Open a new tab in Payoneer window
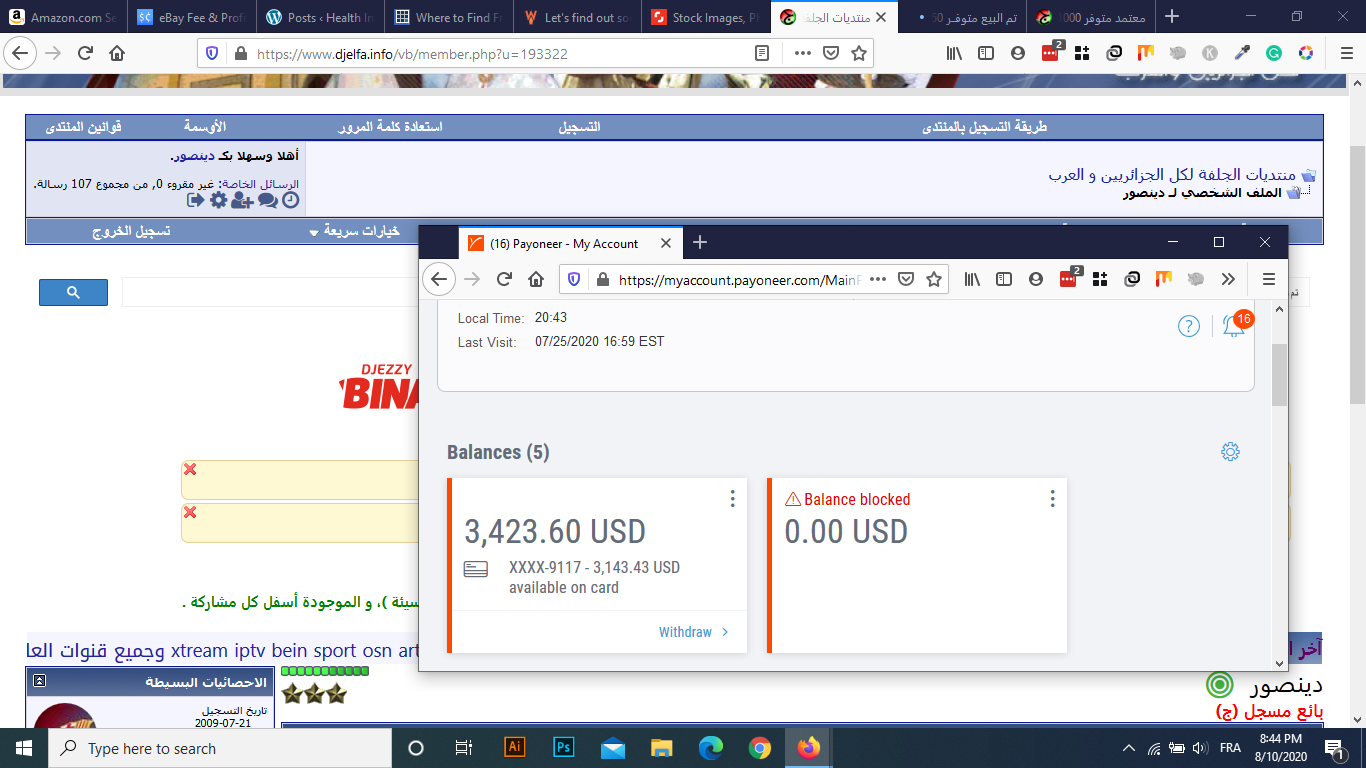 click(700, 243)
